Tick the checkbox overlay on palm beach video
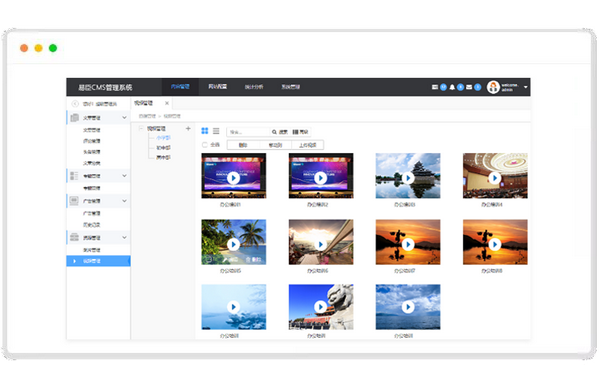This screenshot has width=600, height=385. click(209, 259)
